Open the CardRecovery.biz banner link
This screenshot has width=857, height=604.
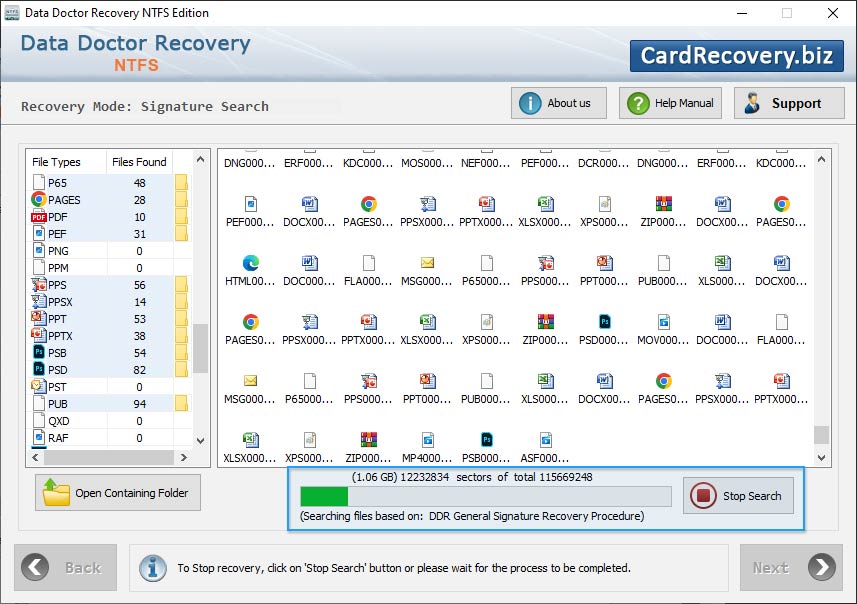pos(737,56)
